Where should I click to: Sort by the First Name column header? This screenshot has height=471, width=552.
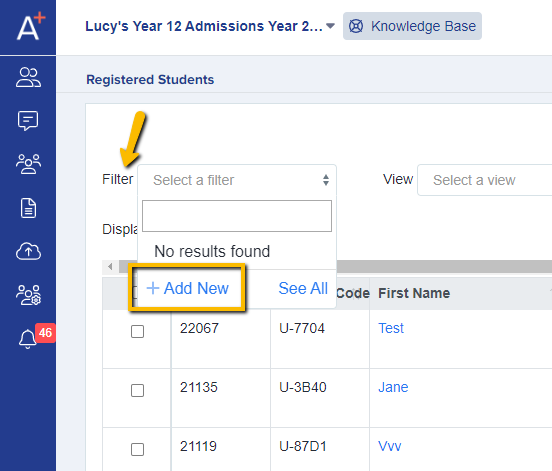click(414, 293)
